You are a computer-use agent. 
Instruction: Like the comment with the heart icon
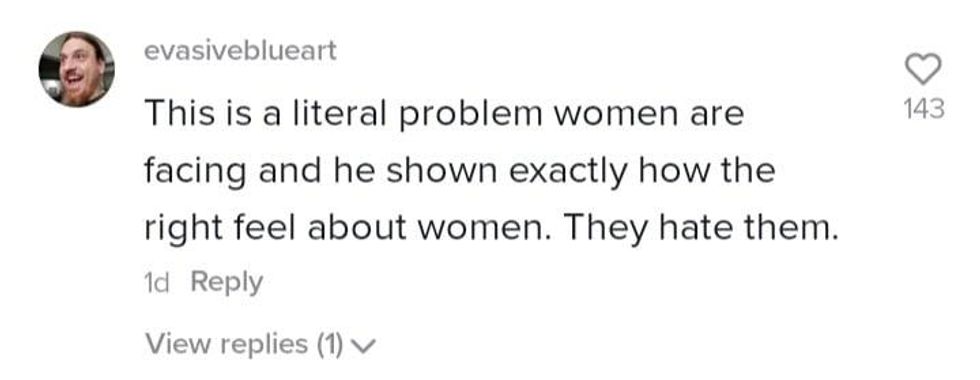[x=923, y=69]
